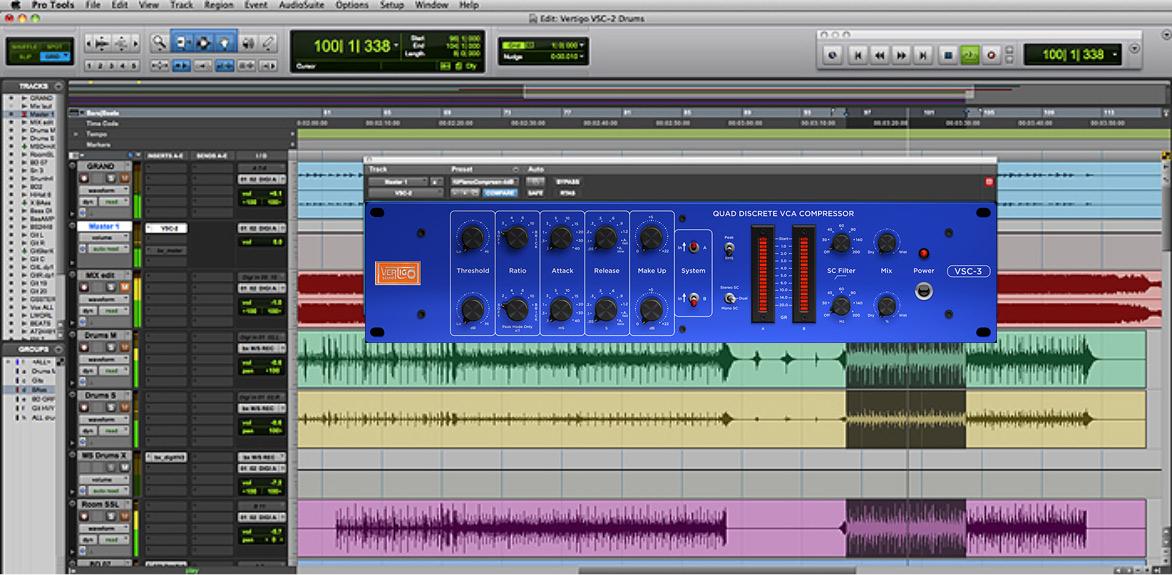Open Tracks list popup menu
The image size is (1172, 575).
58,87
